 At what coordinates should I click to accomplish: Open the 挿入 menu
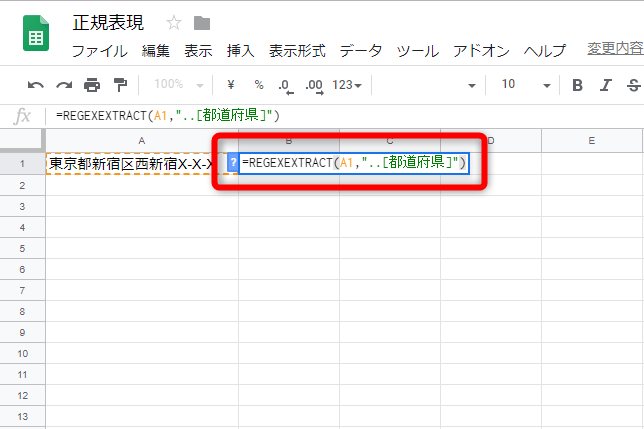(x=241, y=51)
